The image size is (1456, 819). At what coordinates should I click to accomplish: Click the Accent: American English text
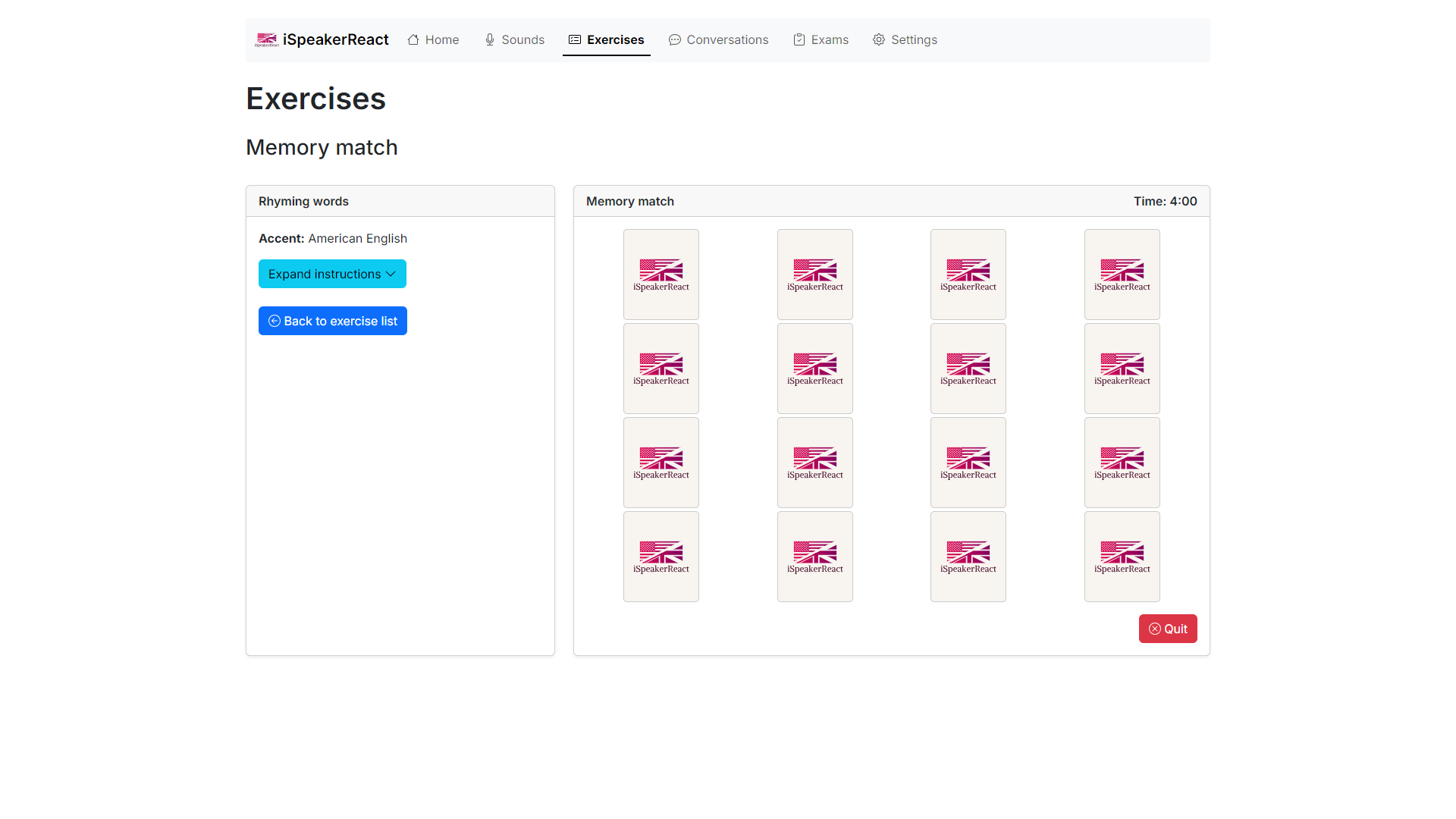333,238
